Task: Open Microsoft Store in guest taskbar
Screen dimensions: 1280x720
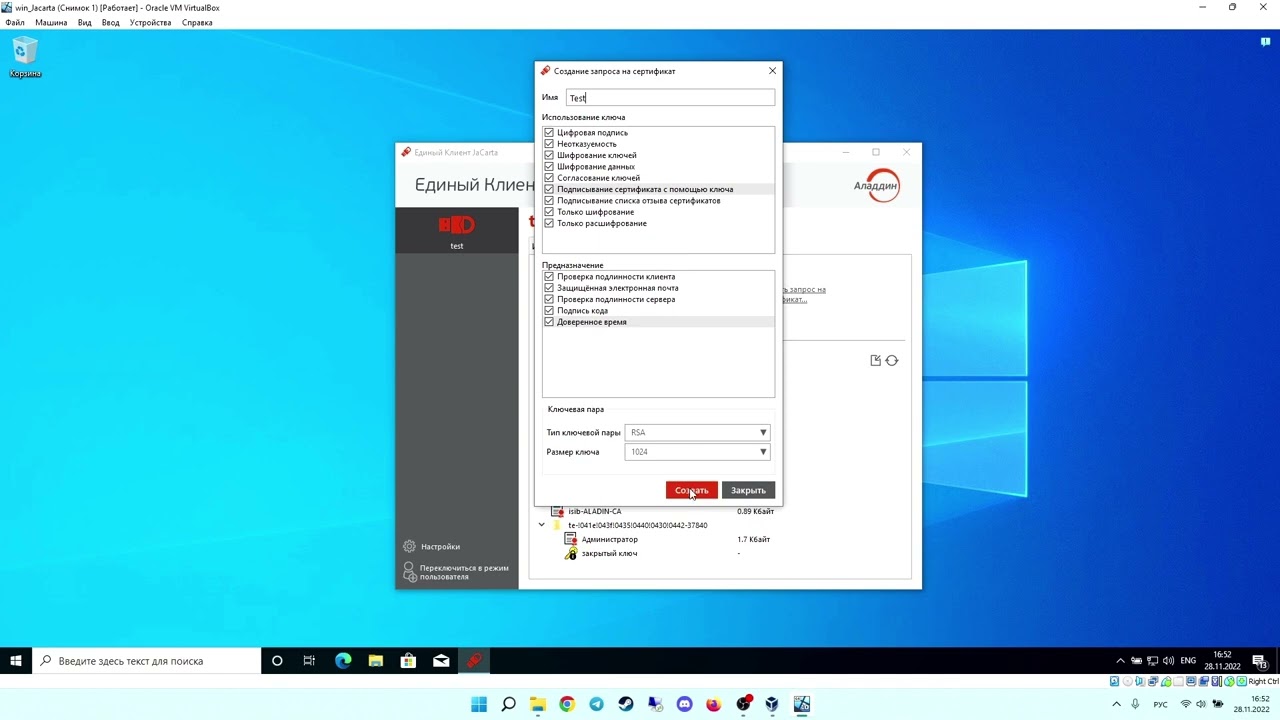Action: 408,661
